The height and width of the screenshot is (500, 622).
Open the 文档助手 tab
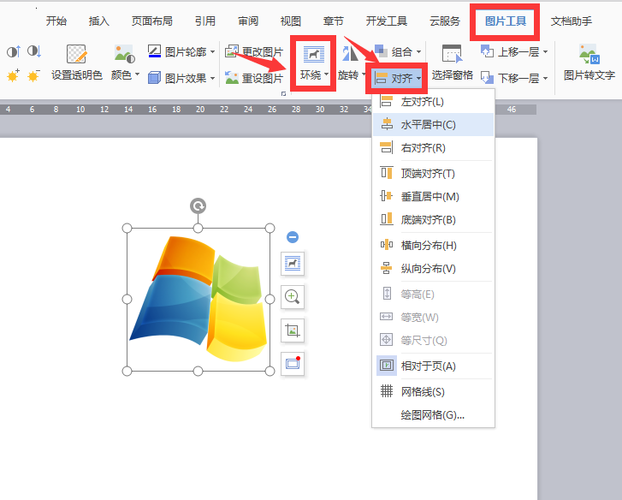click(x=571, y=21)
